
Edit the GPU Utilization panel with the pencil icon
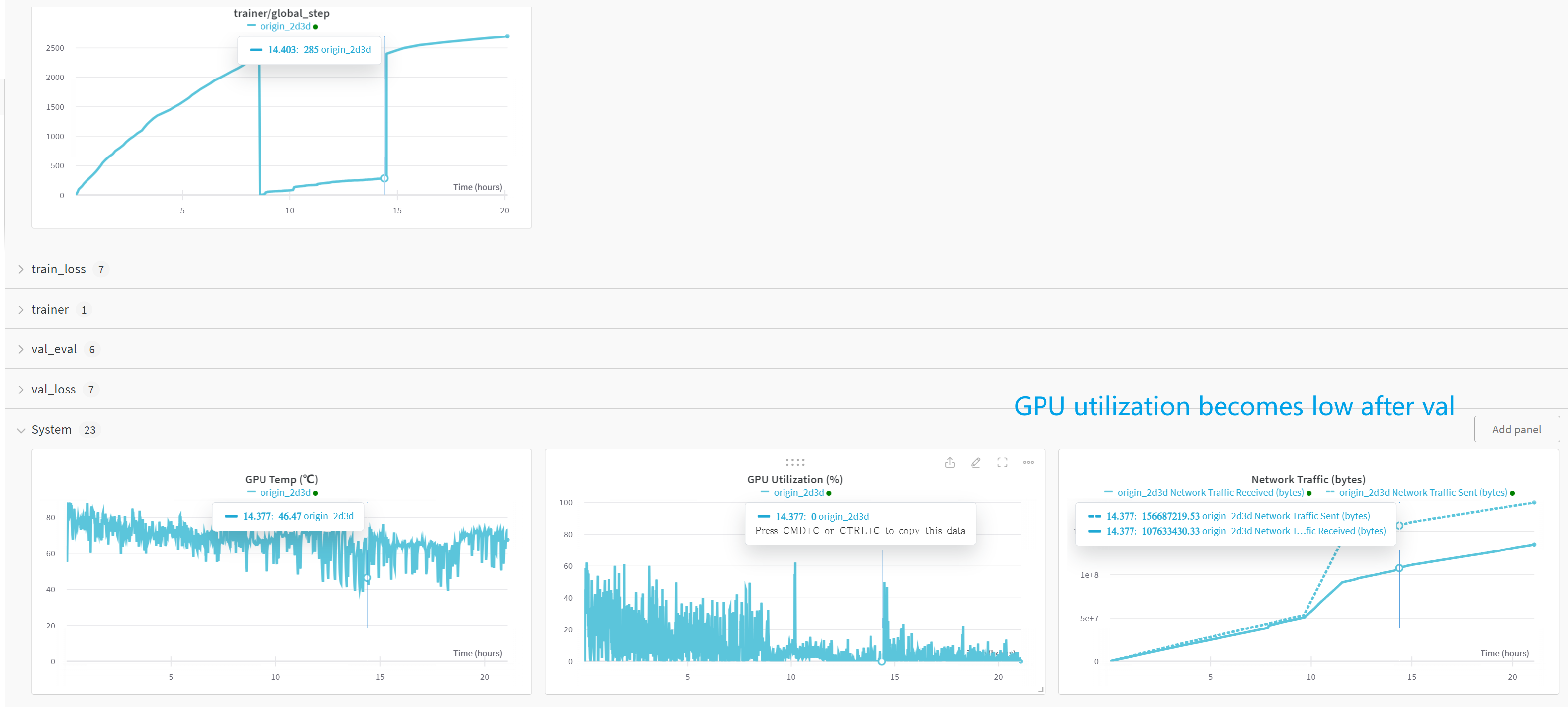976,463
